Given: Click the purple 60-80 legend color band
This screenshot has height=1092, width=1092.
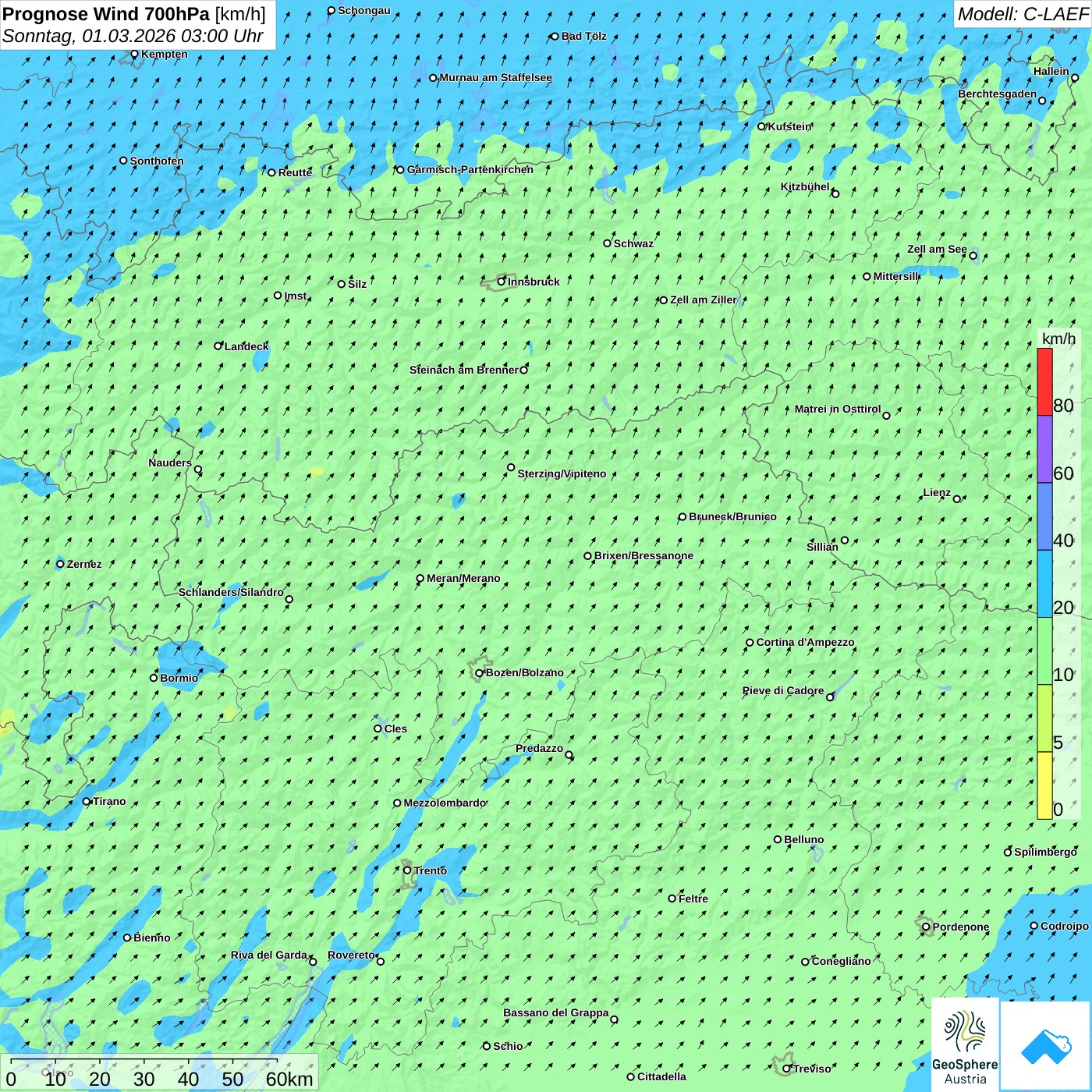Looking at the screenshot, I should coord(1044,448).
